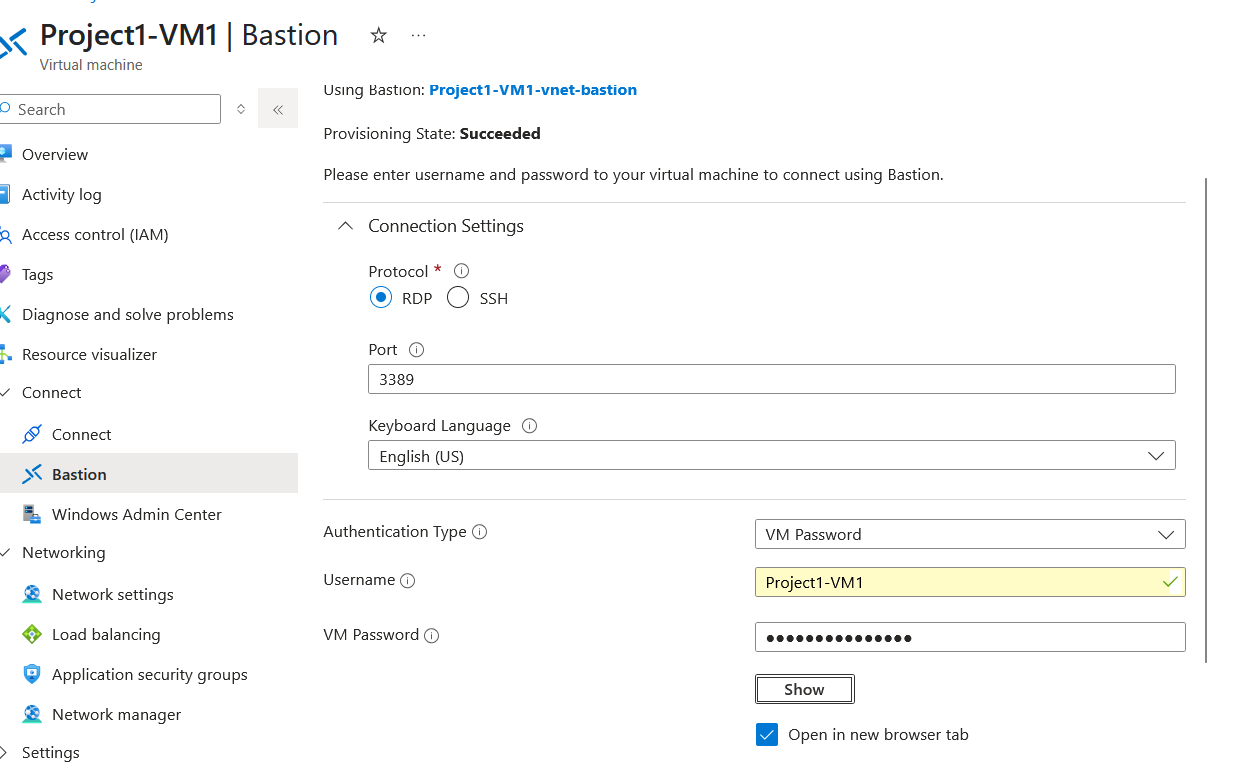Collapse the sidebar with double-chevron button
This screenshot has height=776, width=1238.
[278, 109]
